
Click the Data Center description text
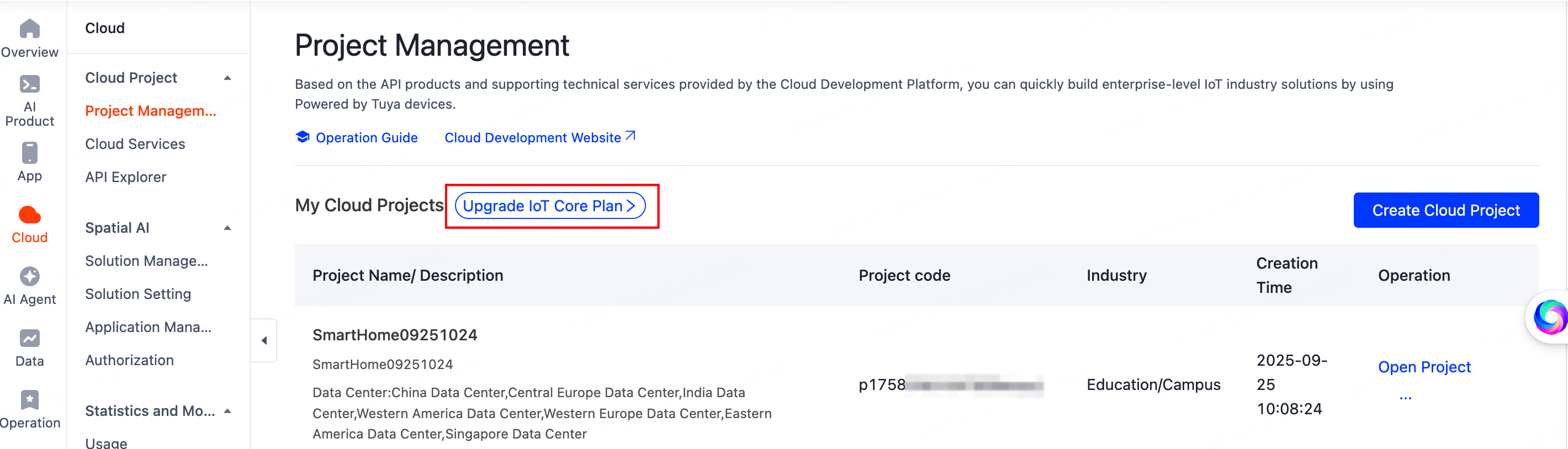point(542,413)
